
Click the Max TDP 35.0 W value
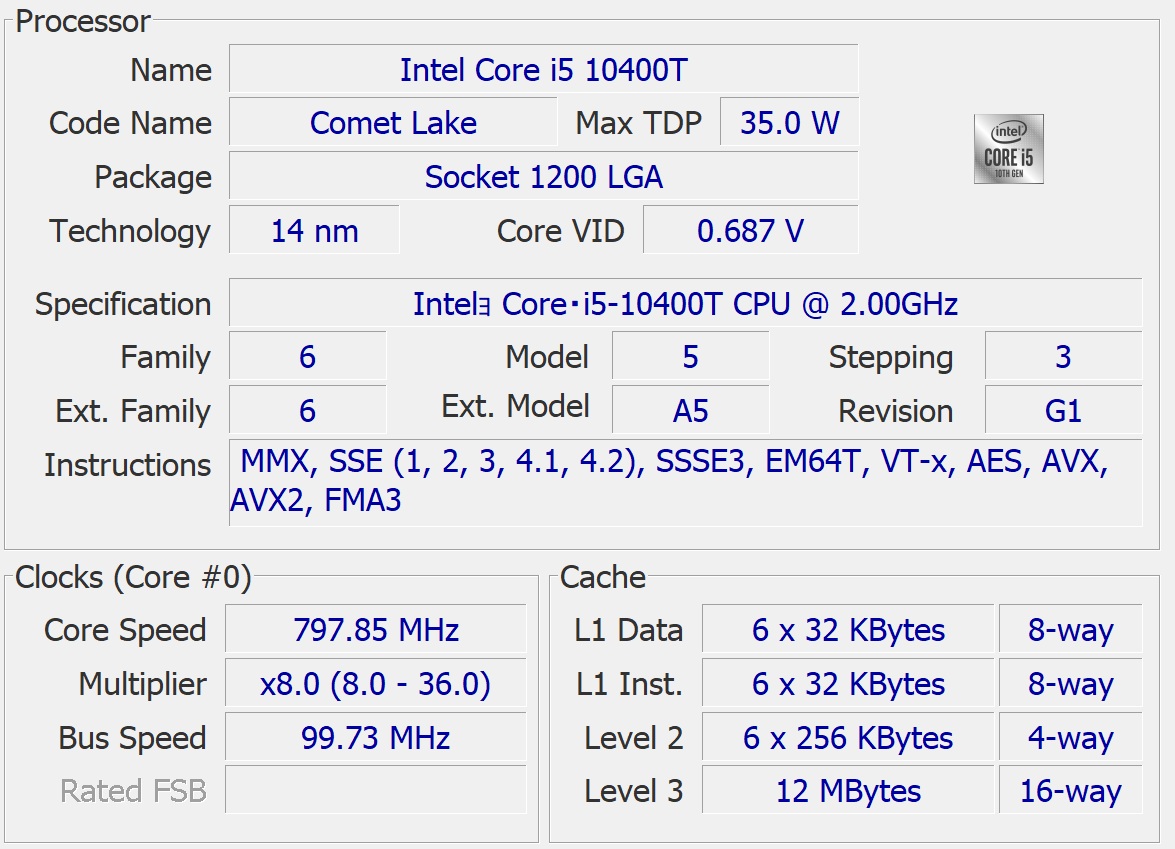(789, 123)
